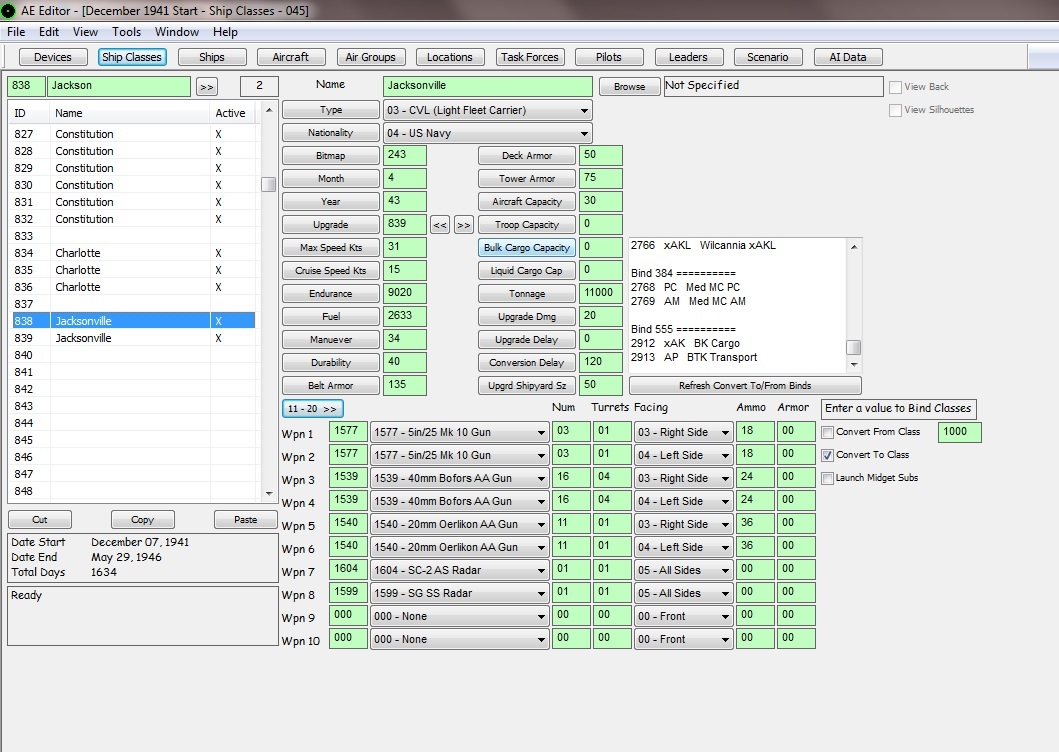The height and width of the screenshot is (752, 1059).
Task: Switch to the Locations section
Action: click(450, 57)
